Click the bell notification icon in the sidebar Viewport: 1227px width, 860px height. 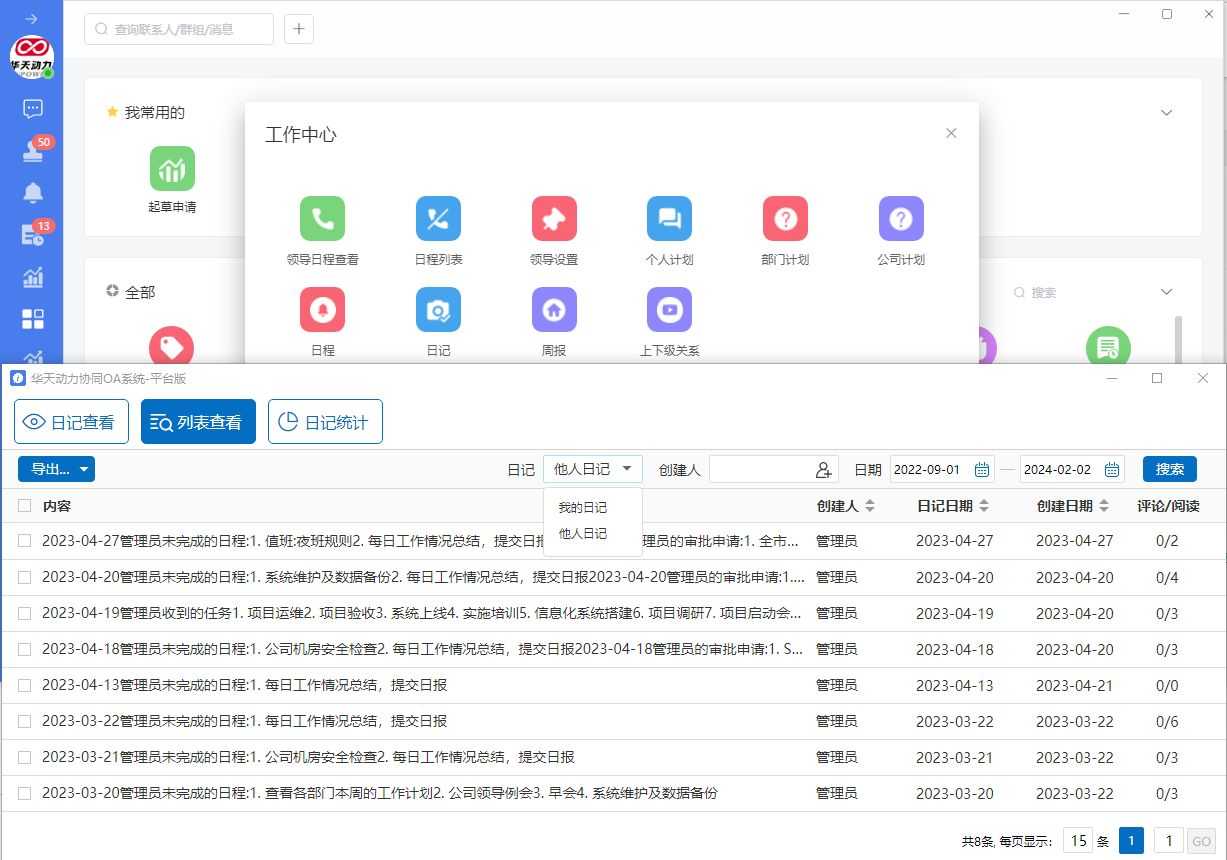click(33, 192)
